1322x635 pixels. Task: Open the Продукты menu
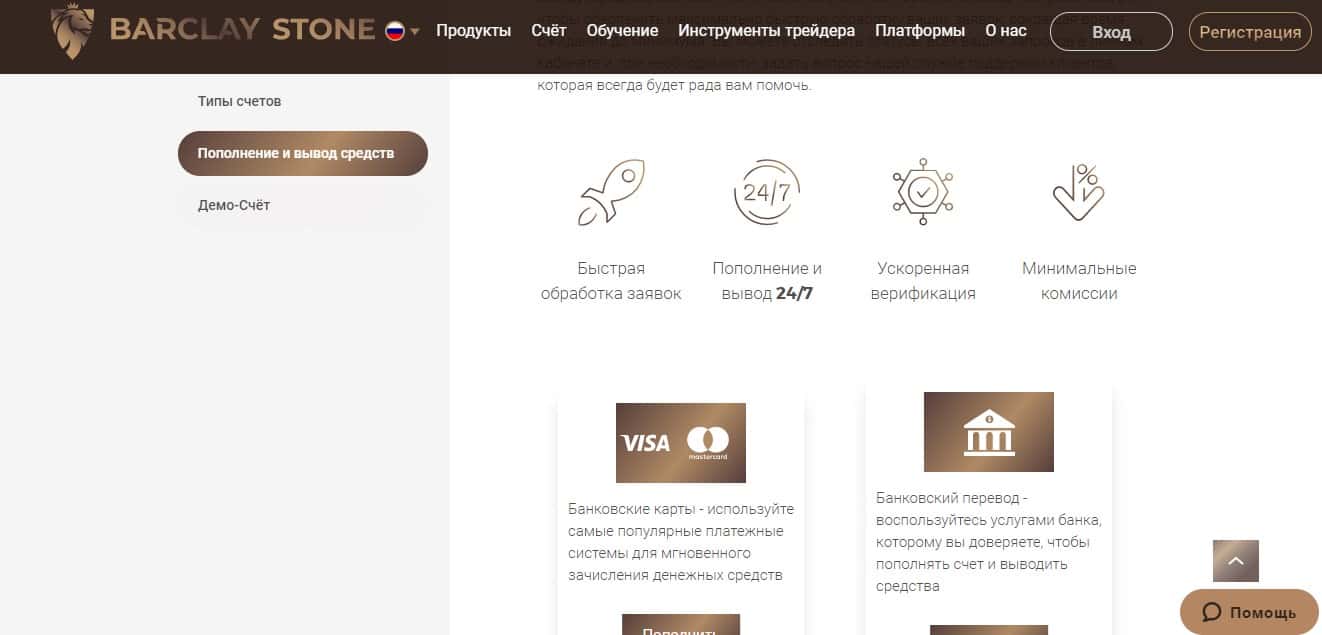[474, 31]
